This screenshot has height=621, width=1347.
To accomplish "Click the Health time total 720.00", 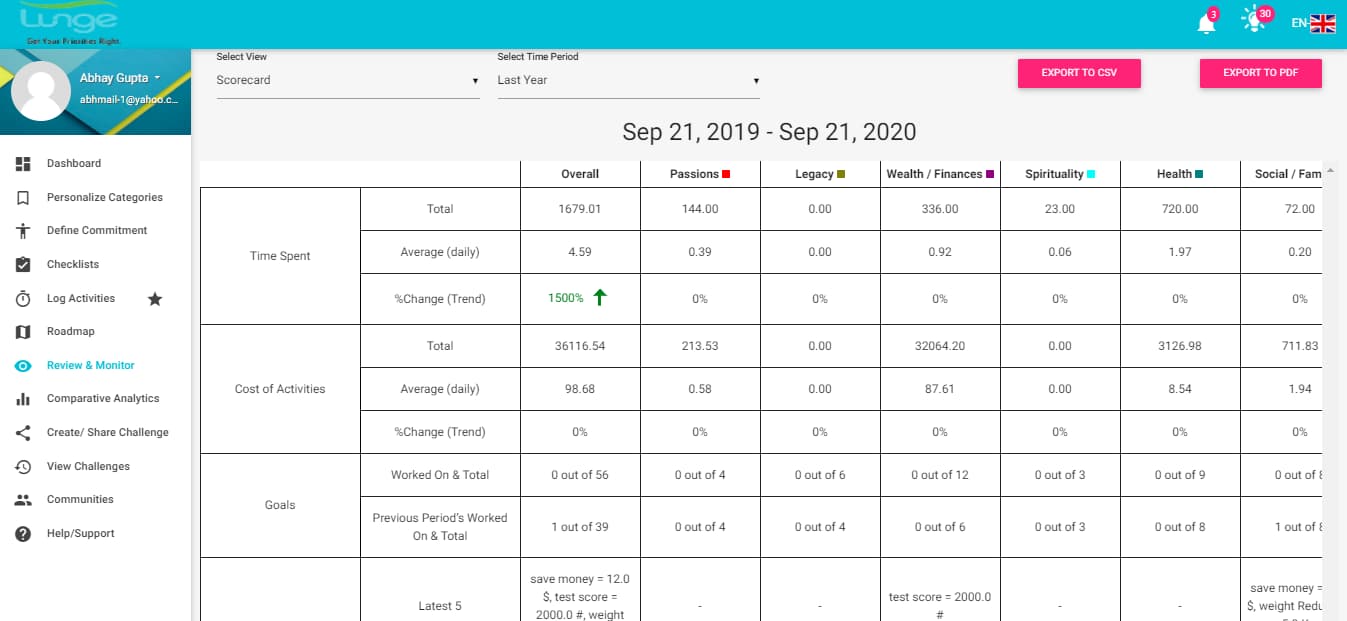I will (x=1180, y=209).
